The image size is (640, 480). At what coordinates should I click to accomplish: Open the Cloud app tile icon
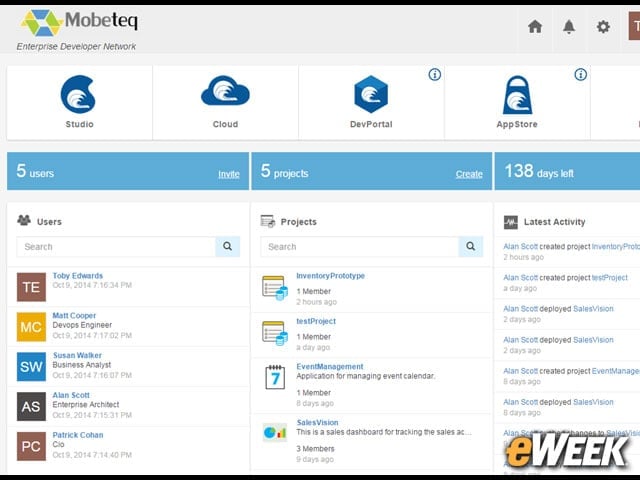click(225, 91)
